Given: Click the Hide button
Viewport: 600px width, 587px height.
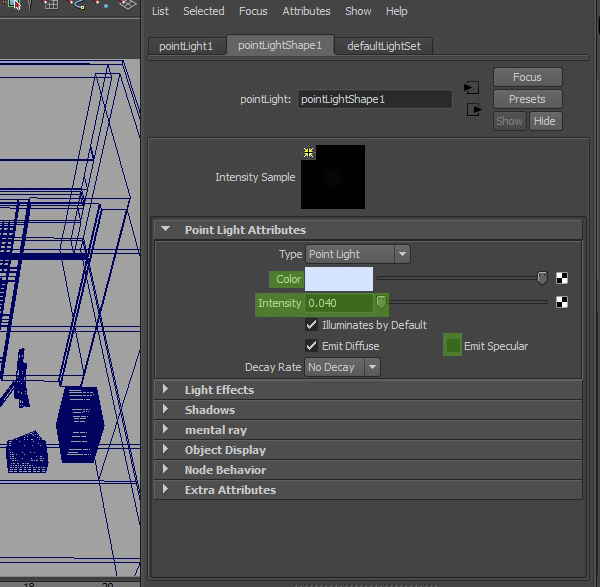Looking at the screenshot, I should point(545,121).
